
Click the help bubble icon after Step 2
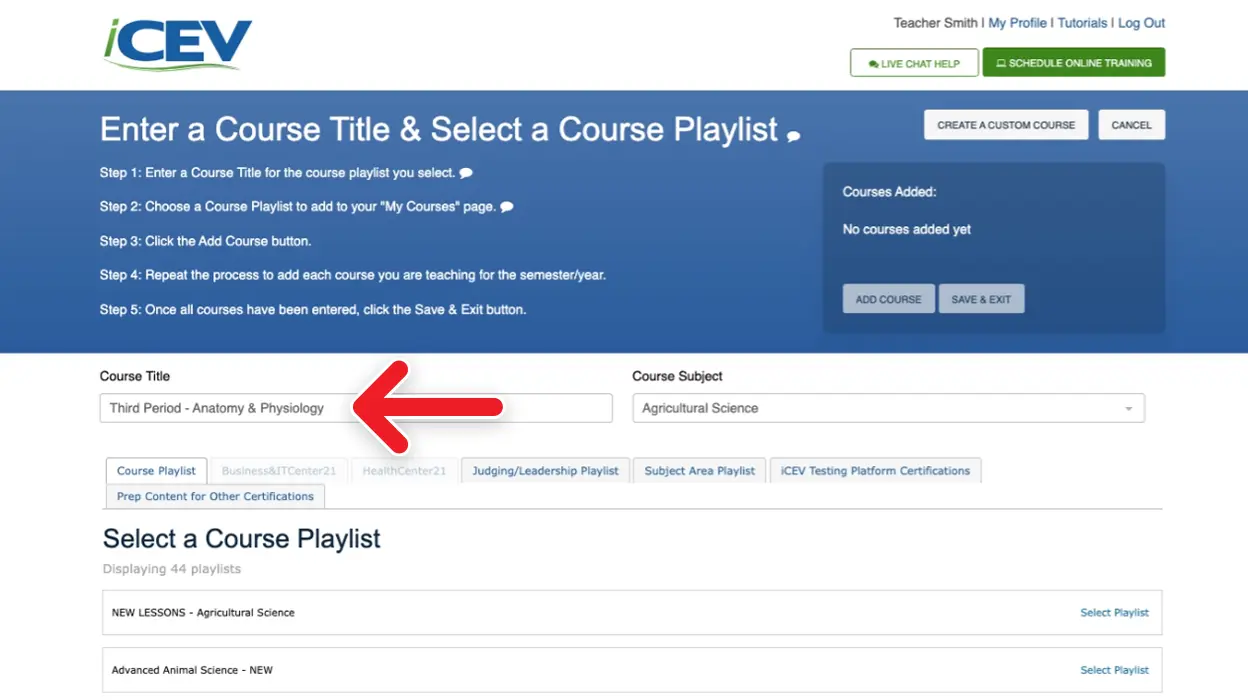pyautogui.click(x=507, y=207)
